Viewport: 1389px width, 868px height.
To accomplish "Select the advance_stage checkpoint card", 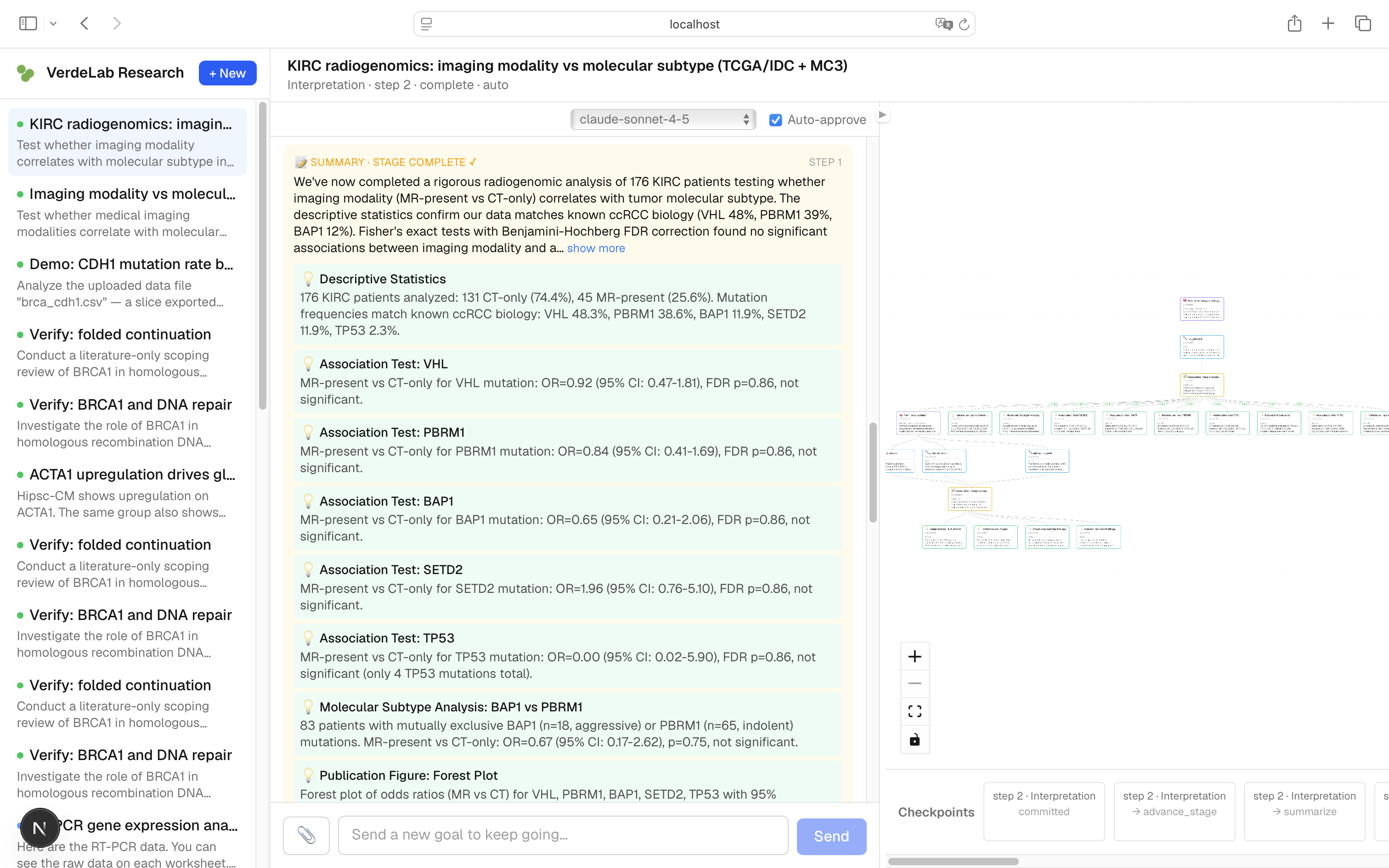I will (x=1174, y=812).
